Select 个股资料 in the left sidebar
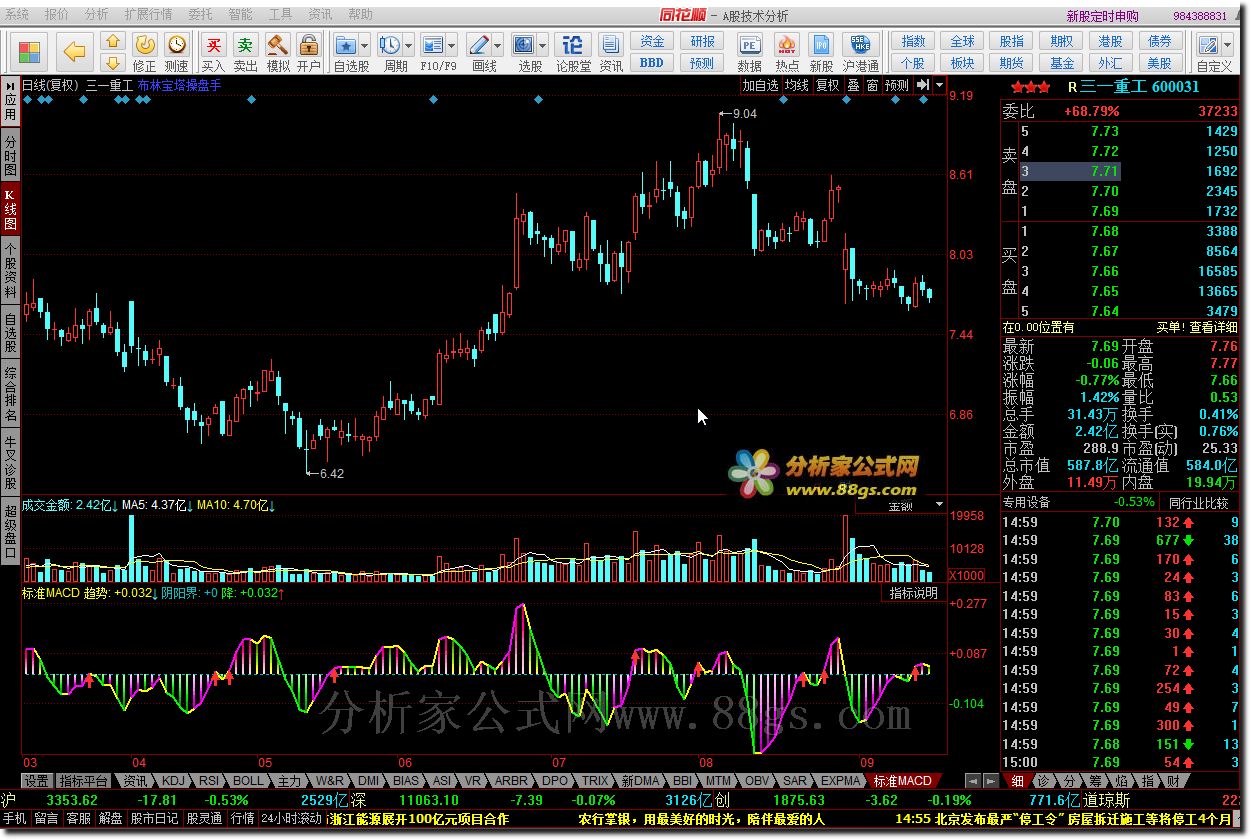This screenshot has height=840, width=1252. pyautogui.click(x=10, y=271)
